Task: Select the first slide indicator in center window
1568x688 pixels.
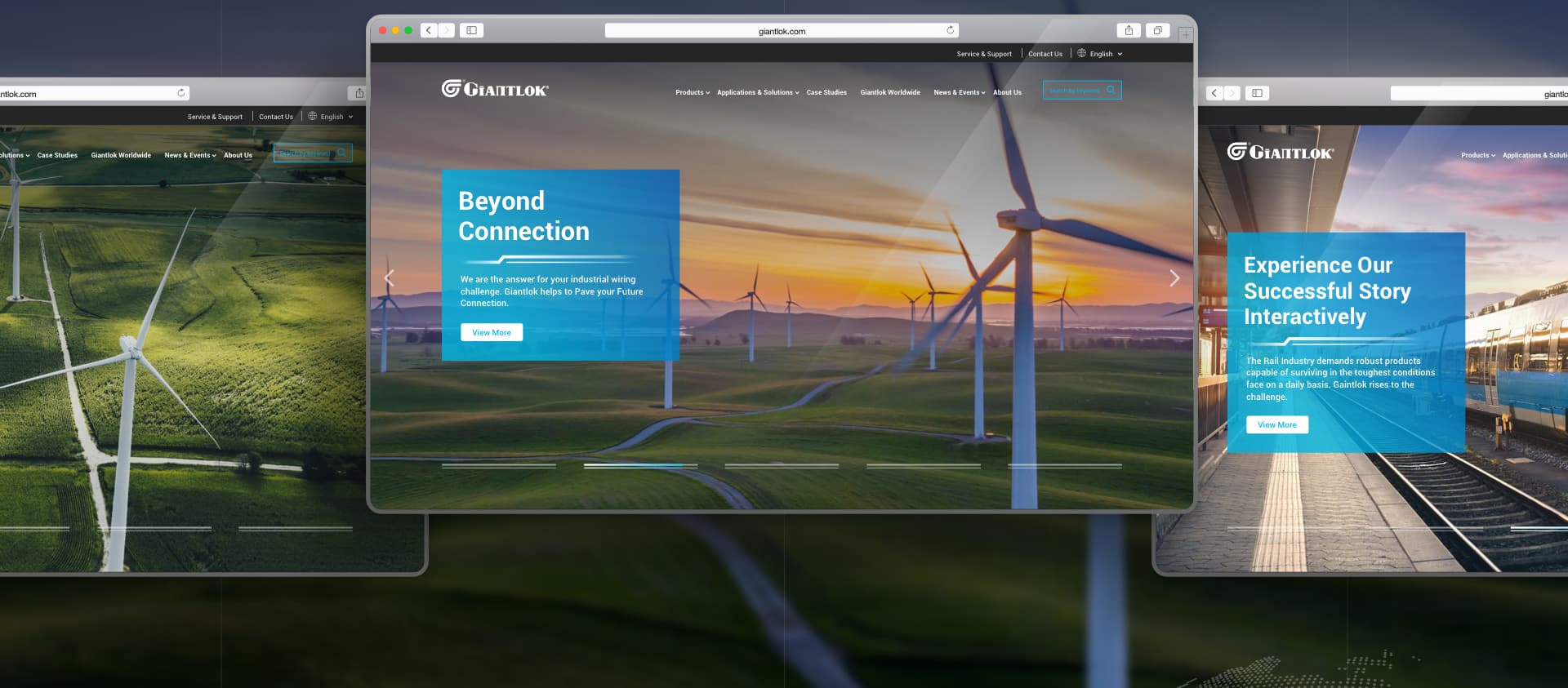Action: click(499, 466)
